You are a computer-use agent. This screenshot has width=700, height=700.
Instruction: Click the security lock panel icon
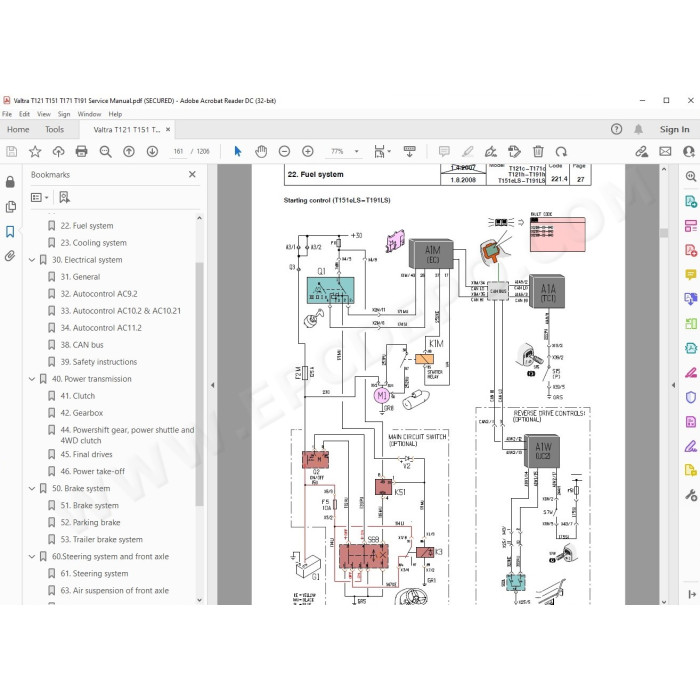(10, 182)
